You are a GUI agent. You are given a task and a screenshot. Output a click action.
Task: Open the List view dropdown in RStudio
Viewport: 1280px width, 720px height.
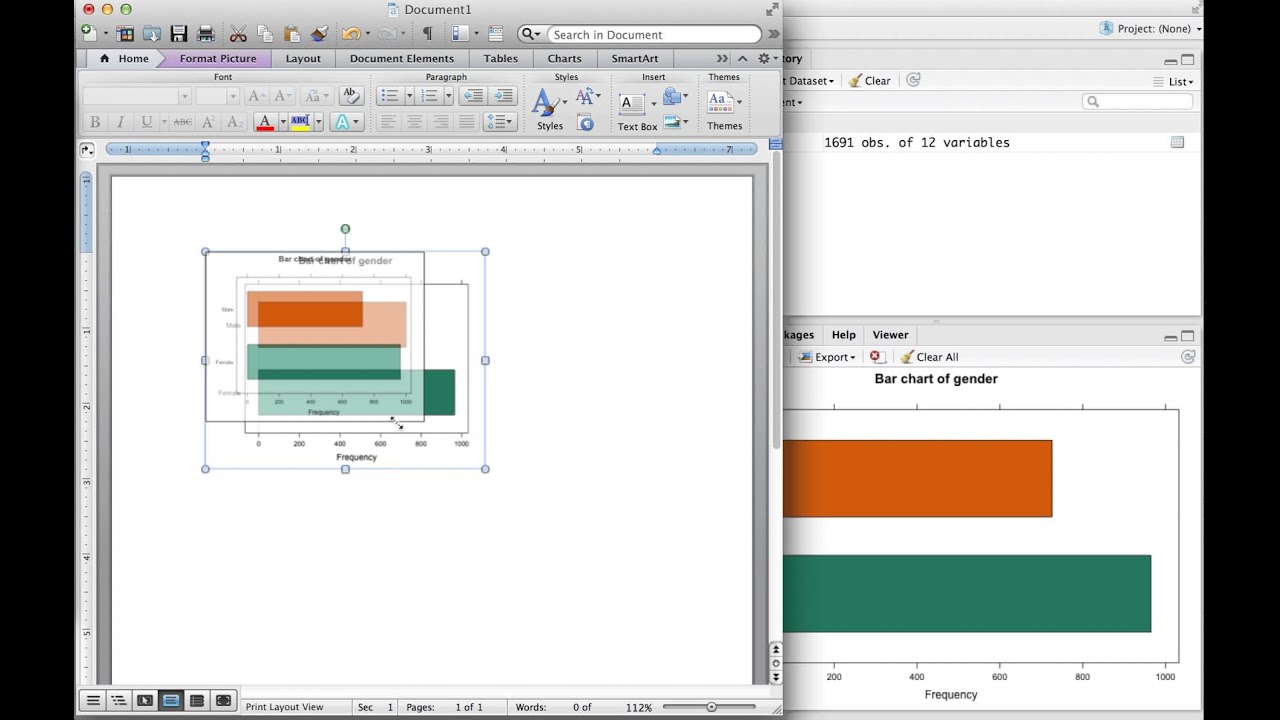(x=1173, y=82)
